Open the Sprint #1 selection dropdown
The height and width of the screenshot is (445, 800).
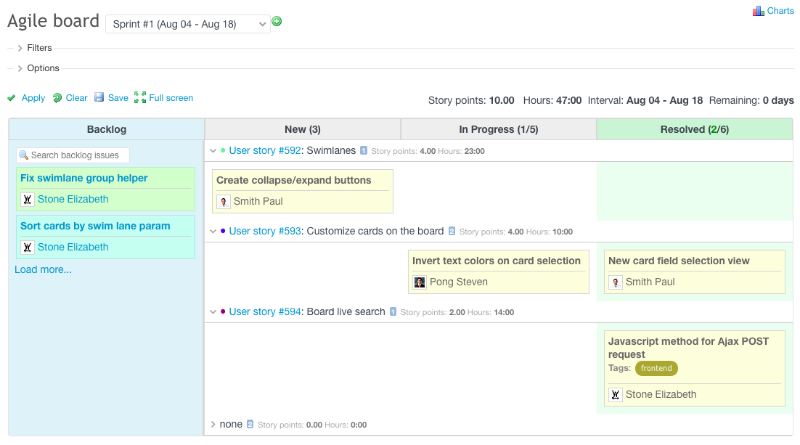[187, 23]
